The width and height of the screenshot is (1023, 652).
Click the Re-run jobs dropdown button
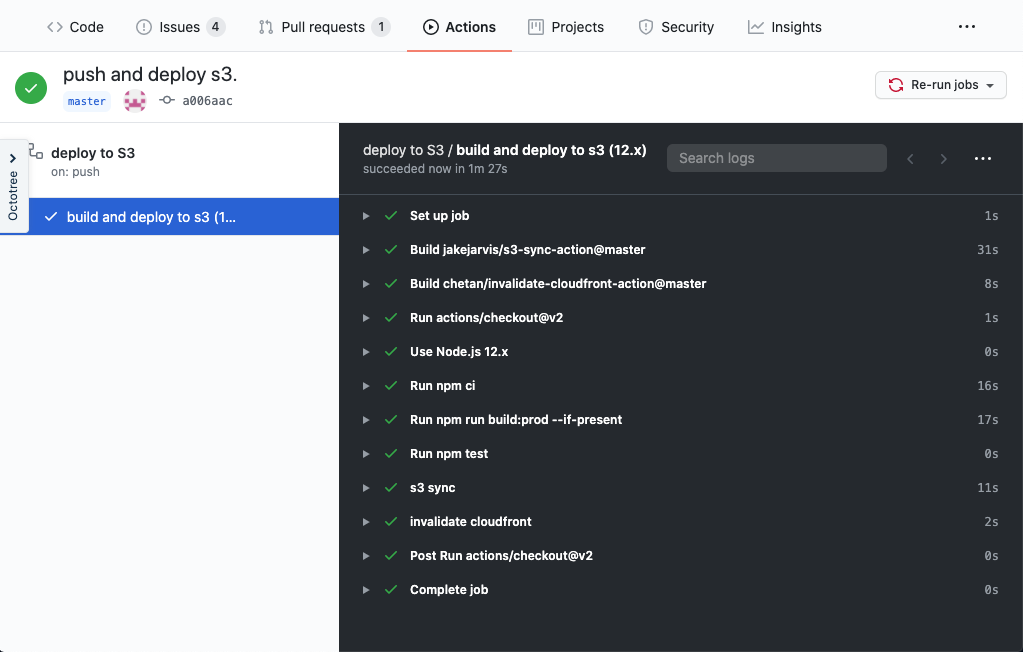tap(941, 85)
